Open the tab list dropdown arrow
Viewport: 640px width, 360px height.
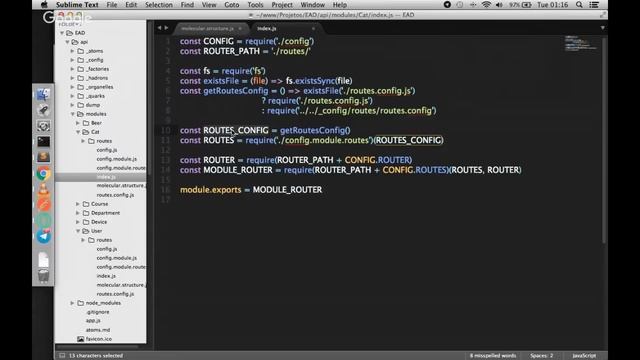click(602, 28)
